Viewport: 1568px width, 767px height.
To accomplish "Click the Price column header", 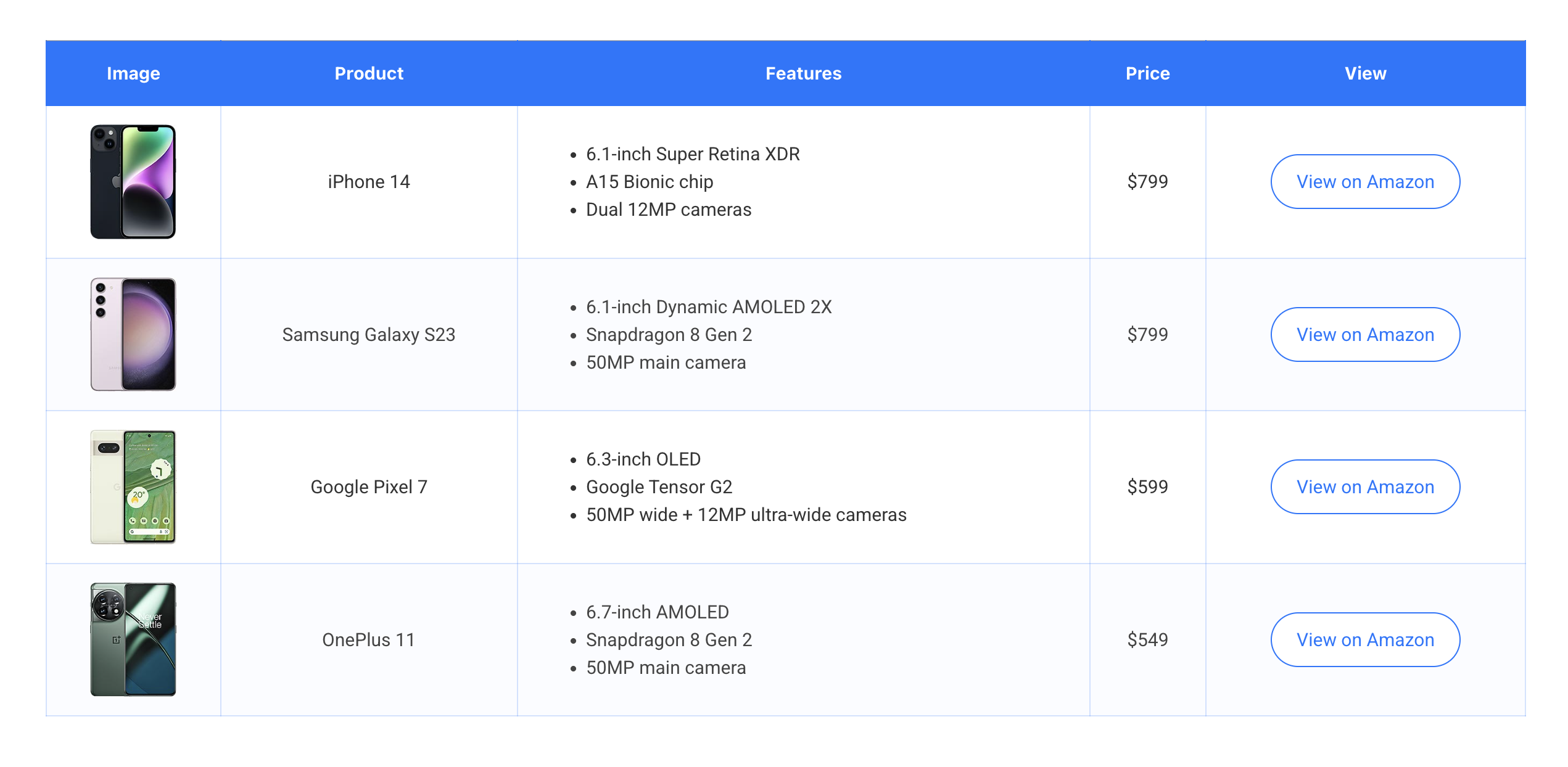I will pos(1147,73).
